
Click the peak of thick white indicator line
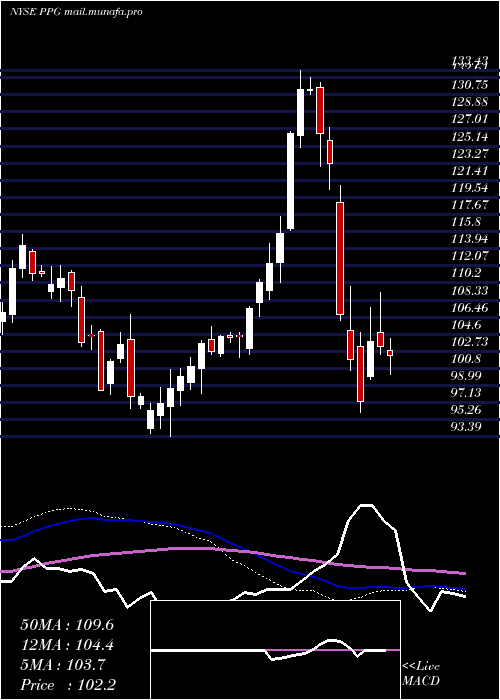[x=367, y=505]
